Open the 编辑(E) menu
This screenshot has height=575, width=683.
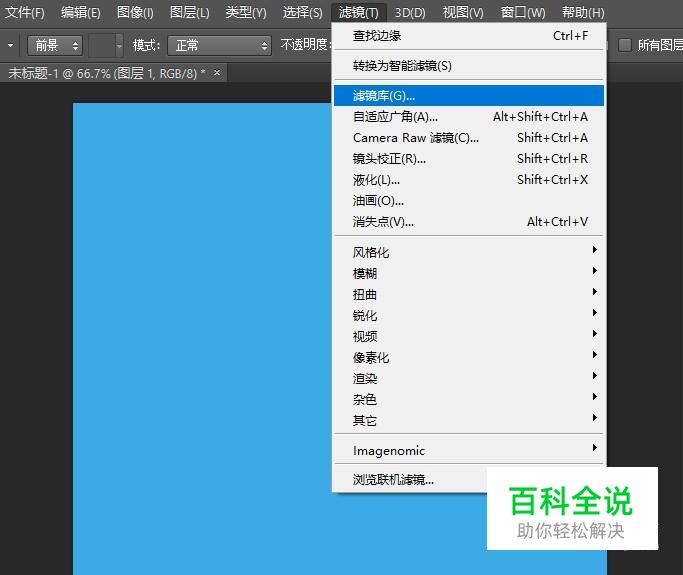(81, 12)
